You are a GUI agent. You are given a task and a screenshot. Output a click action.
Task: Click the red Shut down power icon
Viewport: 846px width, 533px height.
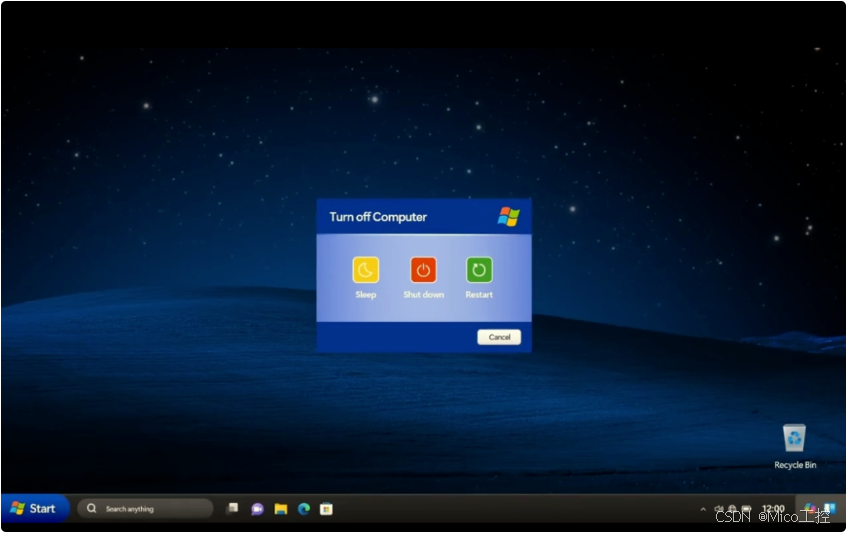pos(423,270)
